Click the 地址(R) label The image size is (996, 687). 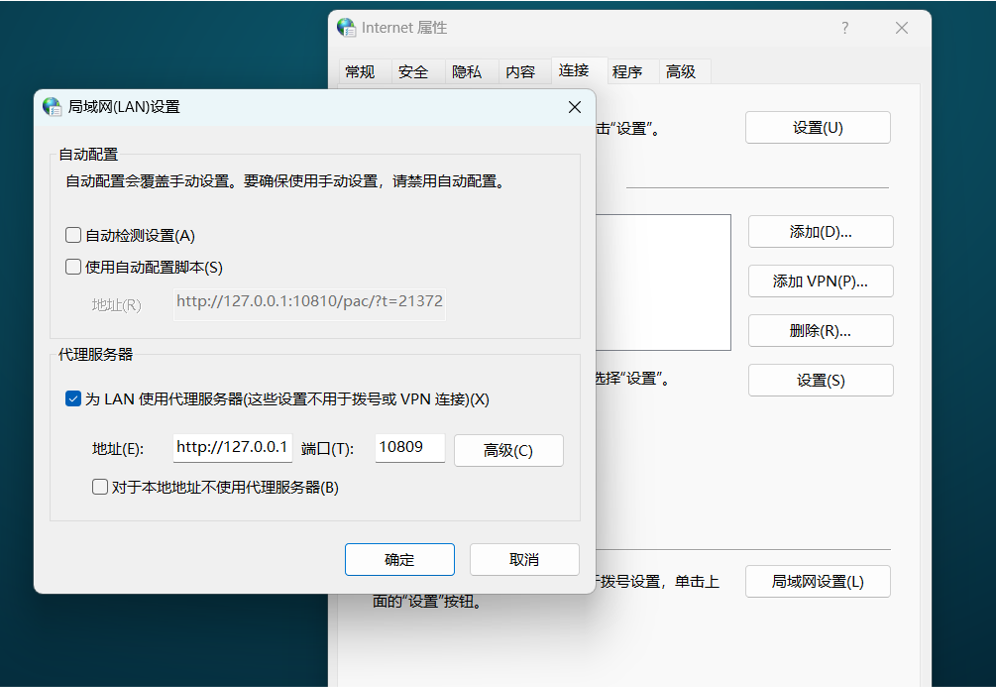click(x=116, y=305)
